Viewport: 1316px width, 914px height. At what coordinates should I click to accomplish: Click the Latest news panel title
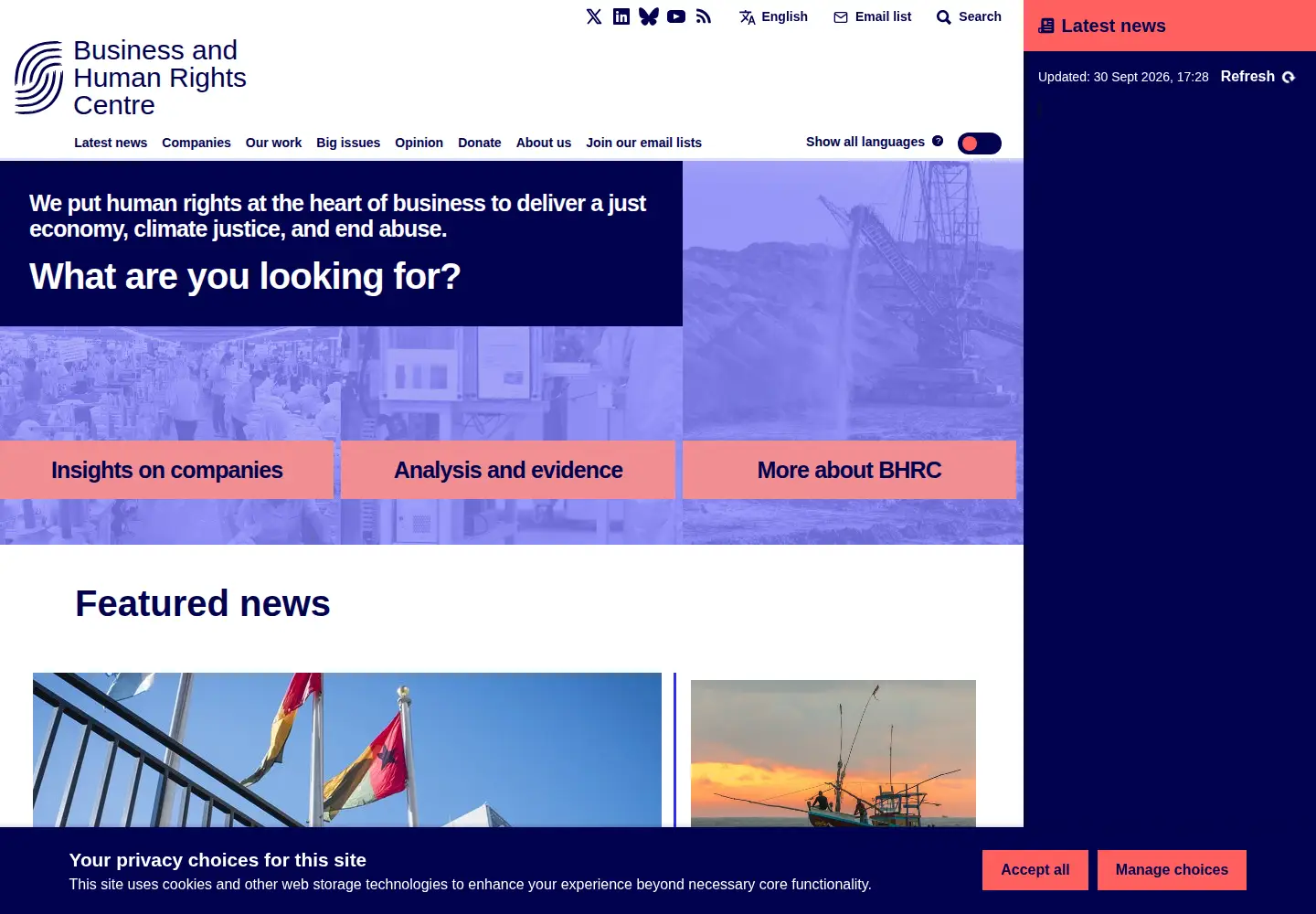tap(1113, 26)
